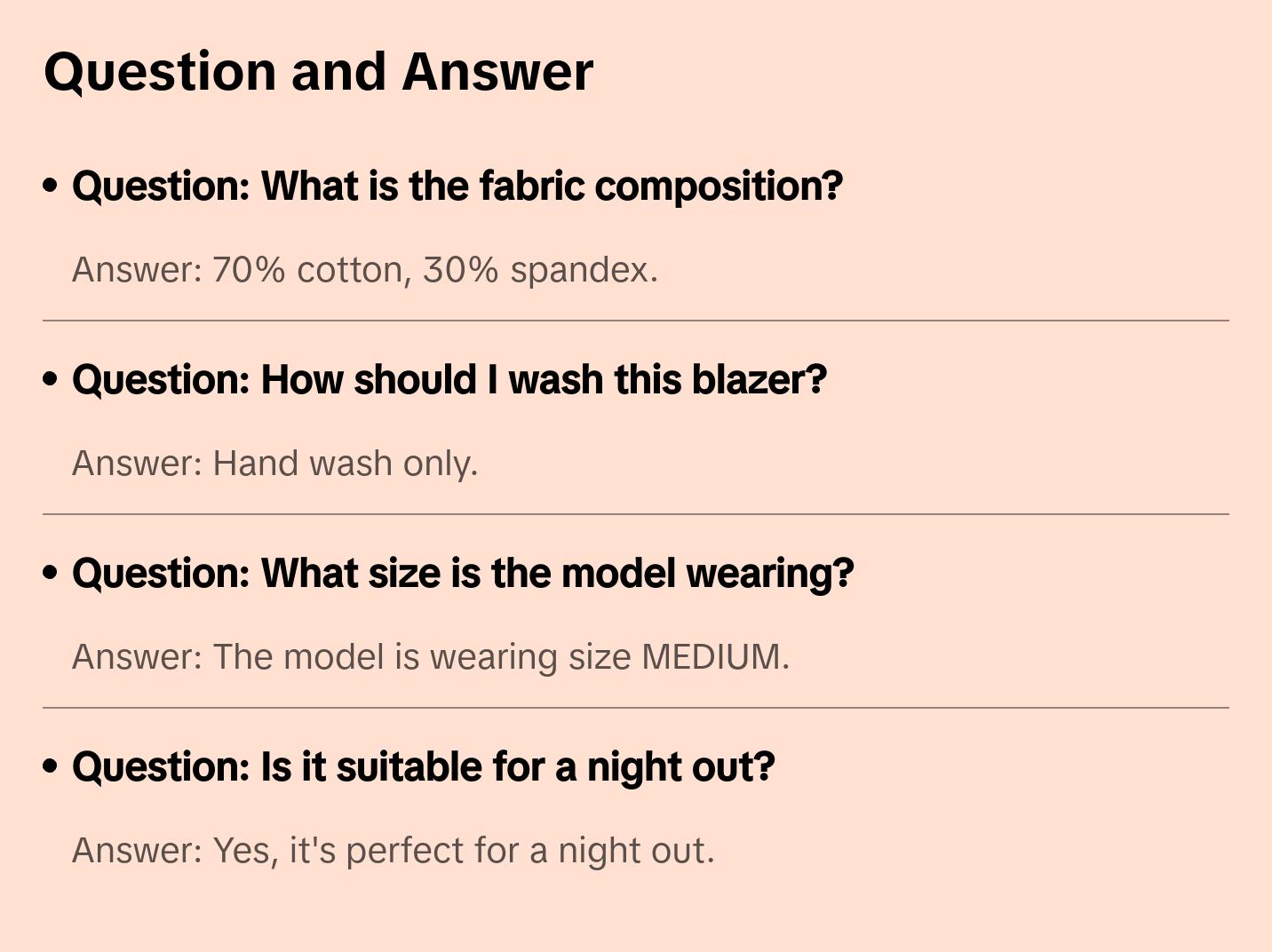Click the word "Answer" in the page heading
Screen dimensions: 1272x952
tap(497, 71)
